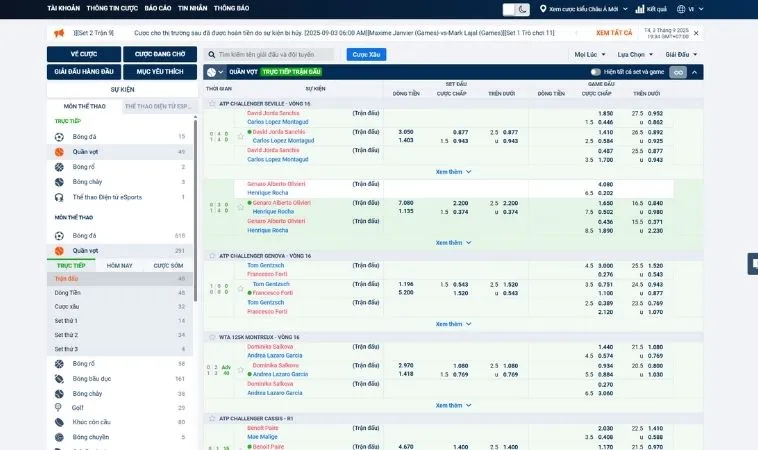Open the Báo Cáo menu item
Viewport: 758px width, 450px height.
tap(158, 8)
